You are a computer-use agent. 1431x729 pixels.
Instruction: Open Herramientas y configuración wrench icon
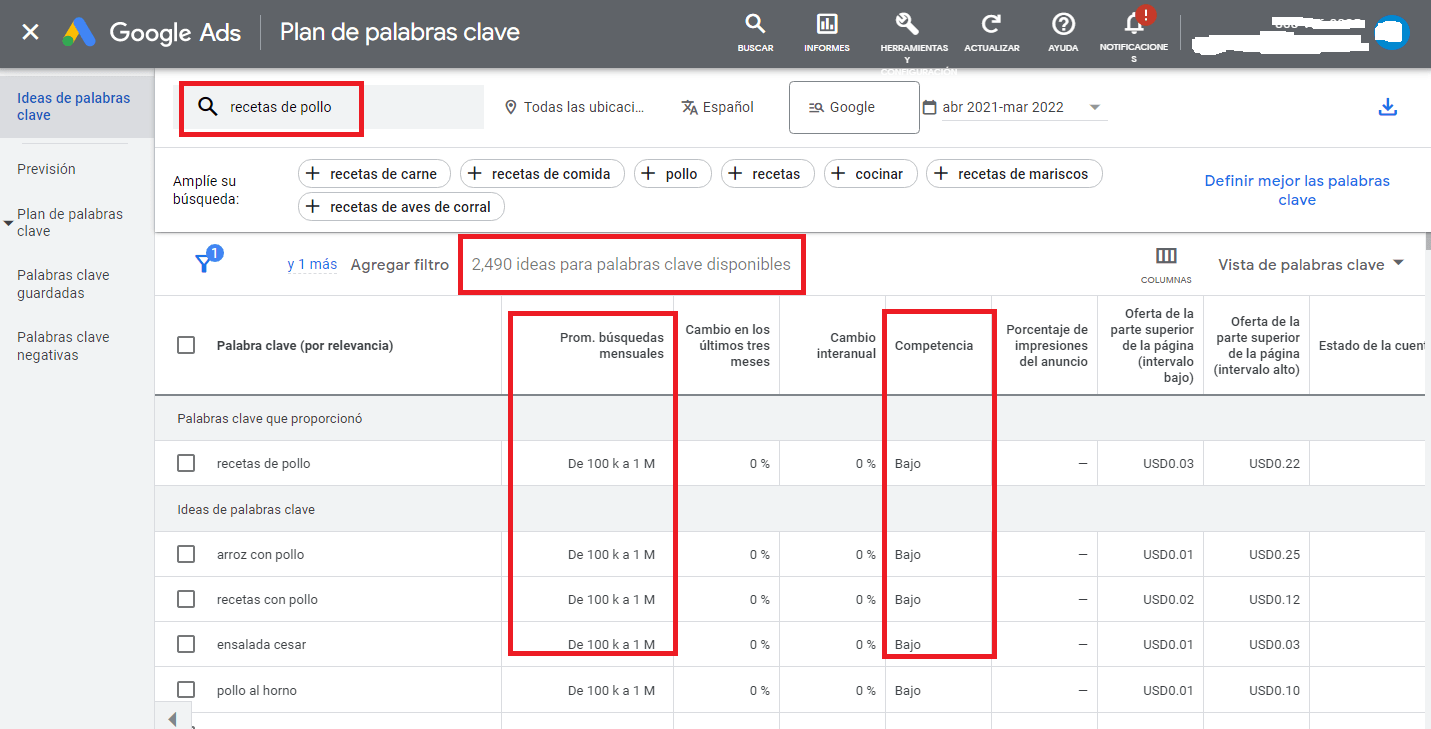pyautogui.click(x=907, y=24)
